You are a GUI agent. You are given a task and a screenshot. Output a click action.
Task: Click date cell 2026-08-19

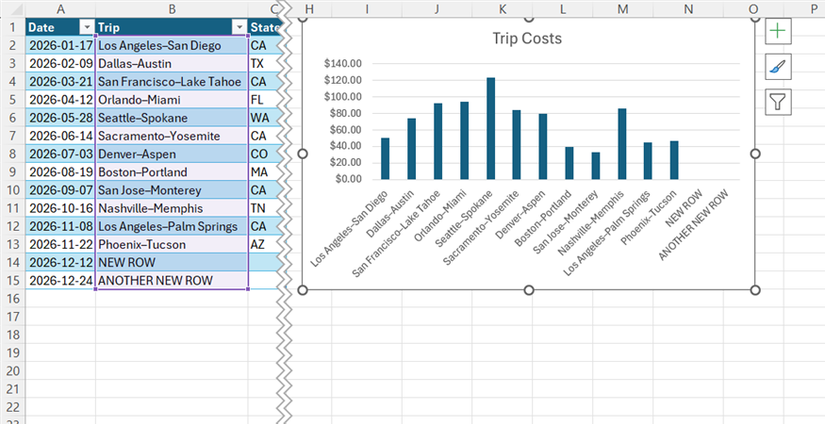61,172
